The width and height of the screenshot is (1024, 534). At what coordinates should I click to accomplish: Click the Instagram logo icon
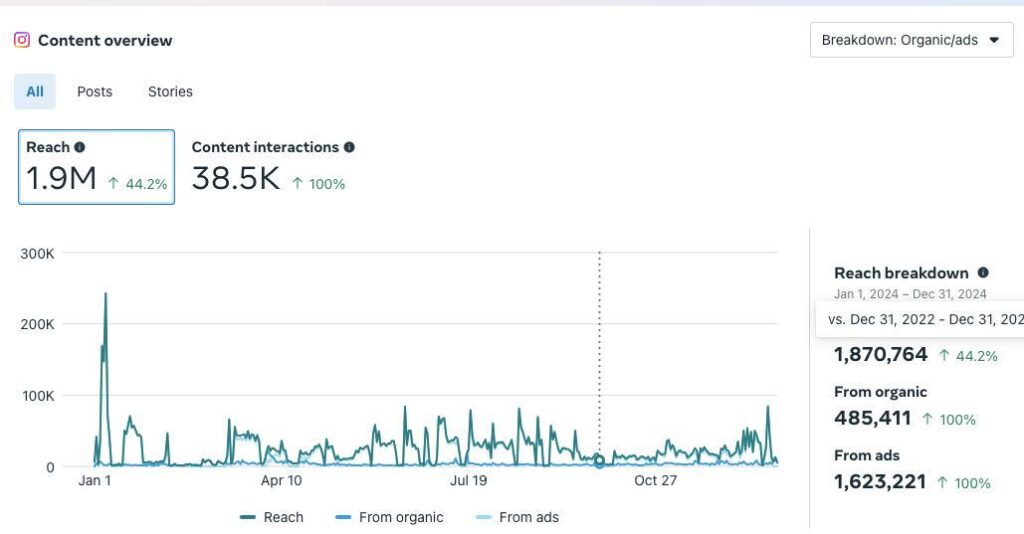(22, 41)
